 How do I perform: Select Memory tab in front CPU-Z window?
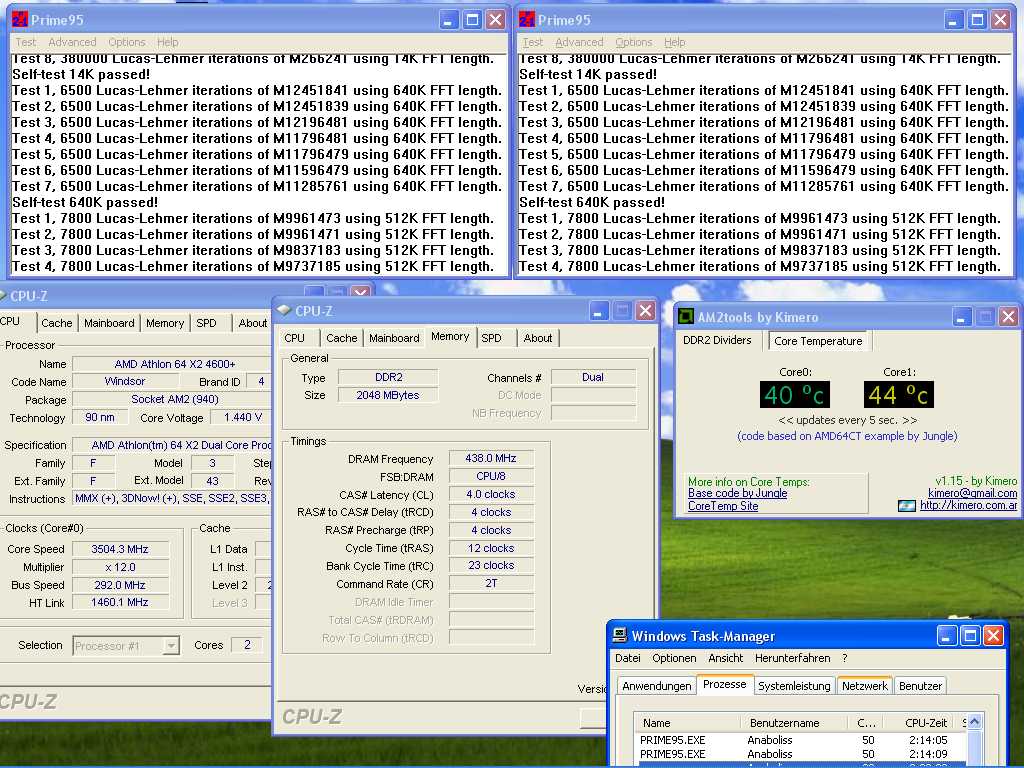tap(450, 336)
